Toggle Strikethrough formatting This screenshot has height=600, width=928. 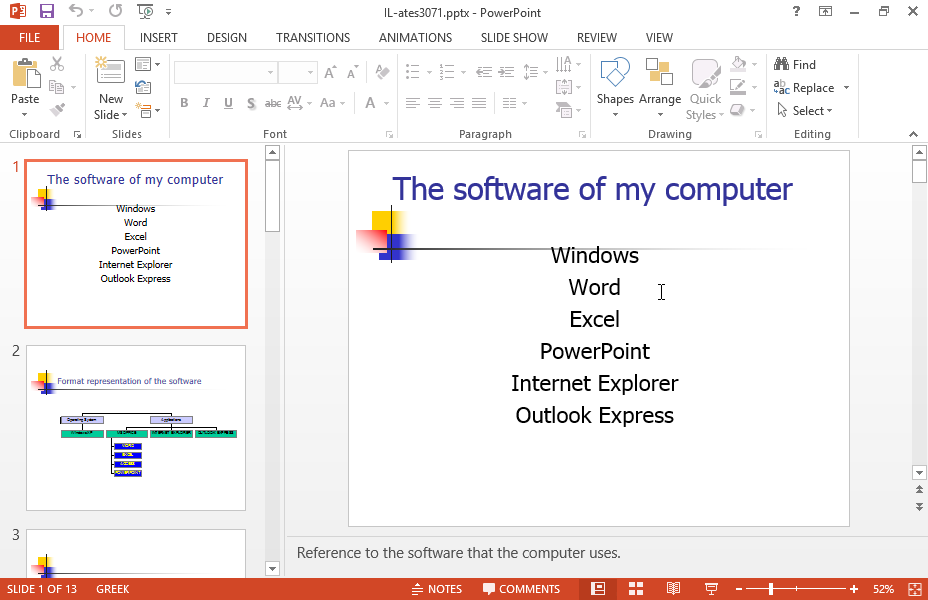272,103
